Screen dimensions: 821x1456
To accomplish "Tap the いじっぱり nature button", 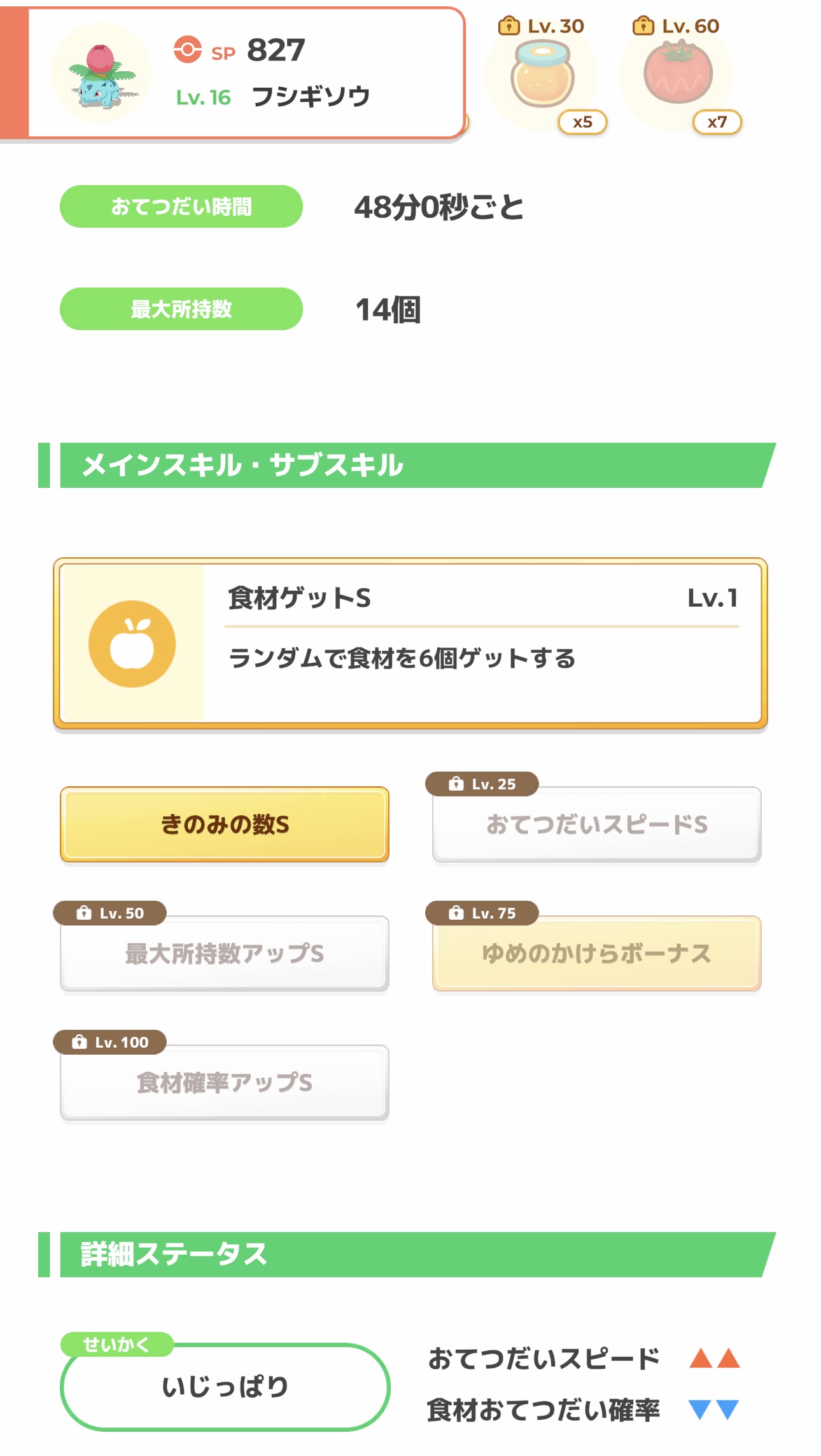I will [x=225, y=1387].
